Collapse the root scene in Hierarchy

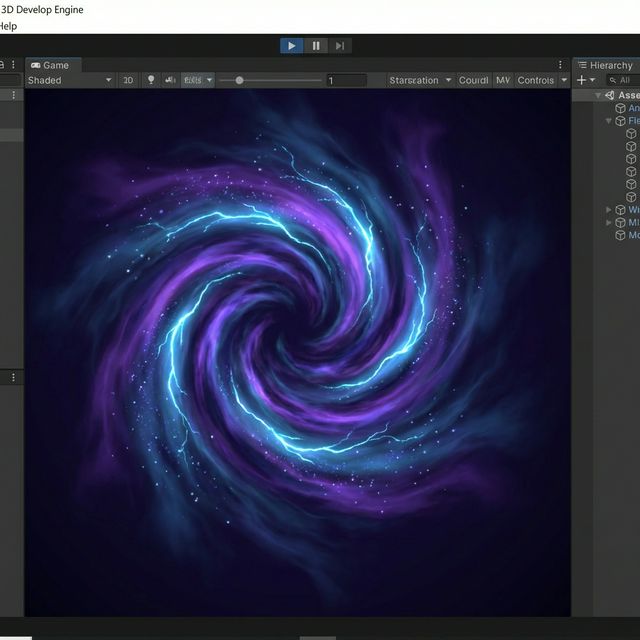(598, 95)
